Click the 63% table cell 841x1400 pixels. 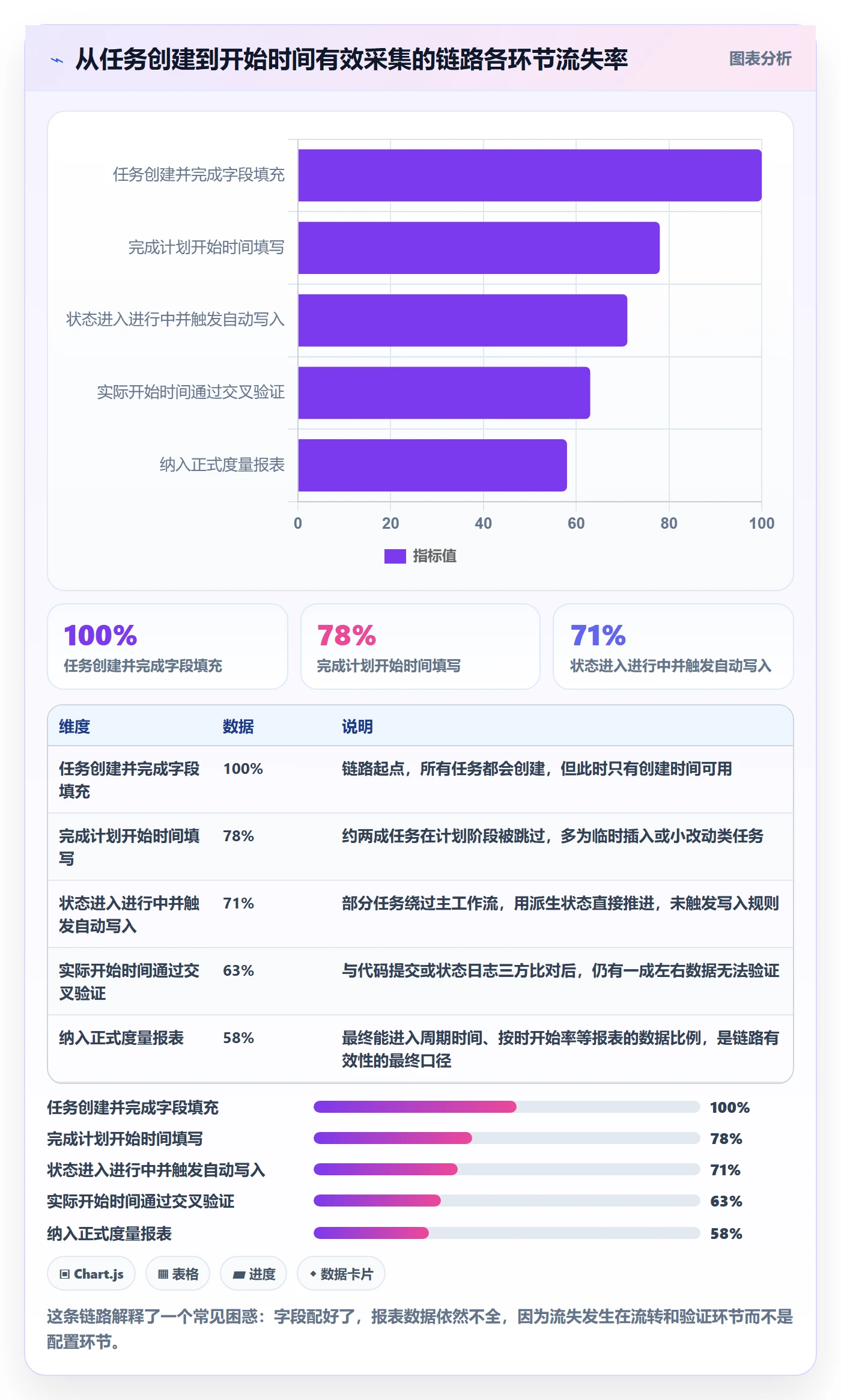point(238,970)
